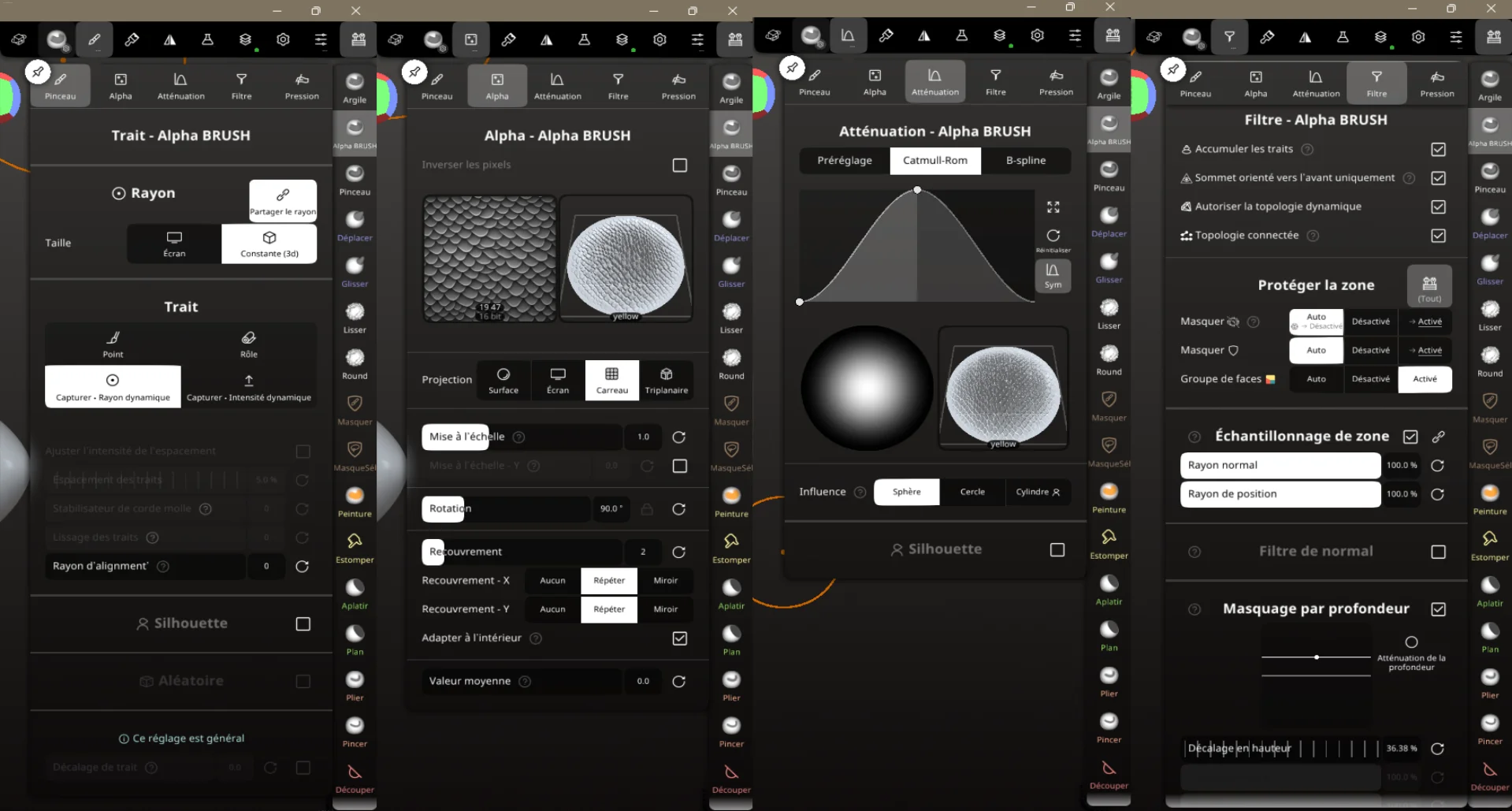1512x811 pixels.
Task: Uncheck Sommet orienté vers l'avant uniquement
Action: tap(1438, 178)
